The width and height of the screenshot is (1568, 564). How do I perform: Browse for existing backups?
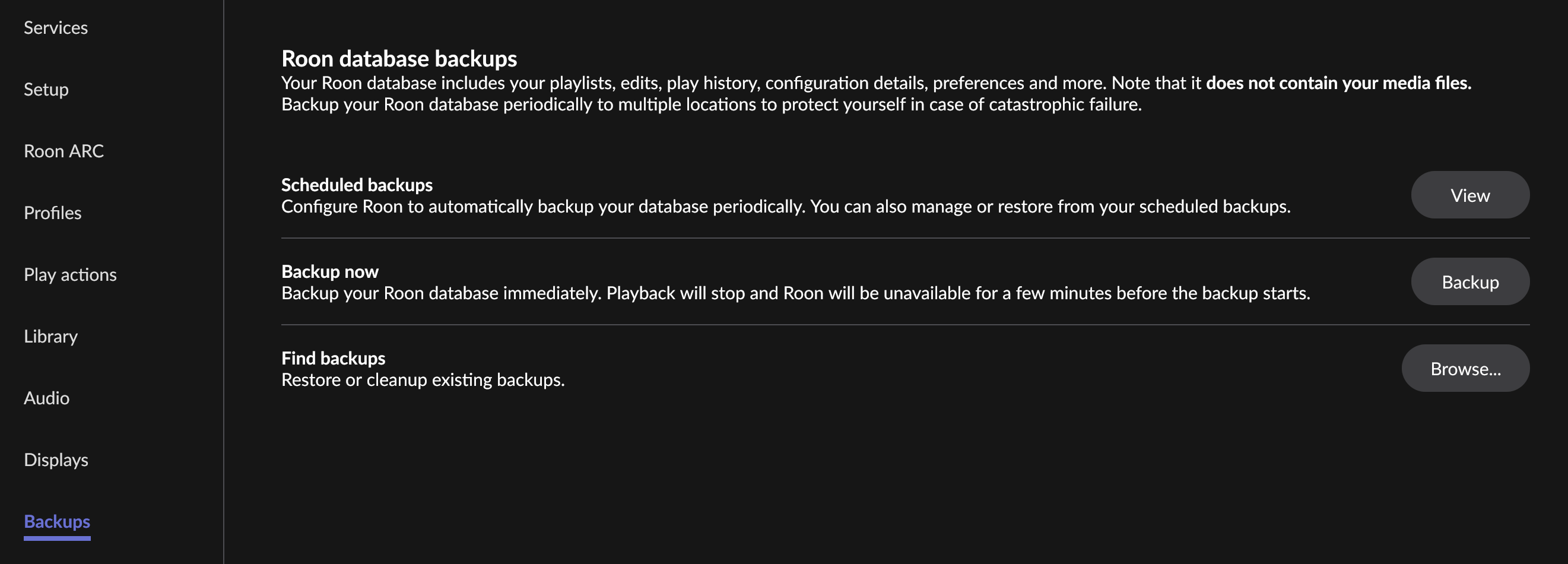tap(1465, 369)
